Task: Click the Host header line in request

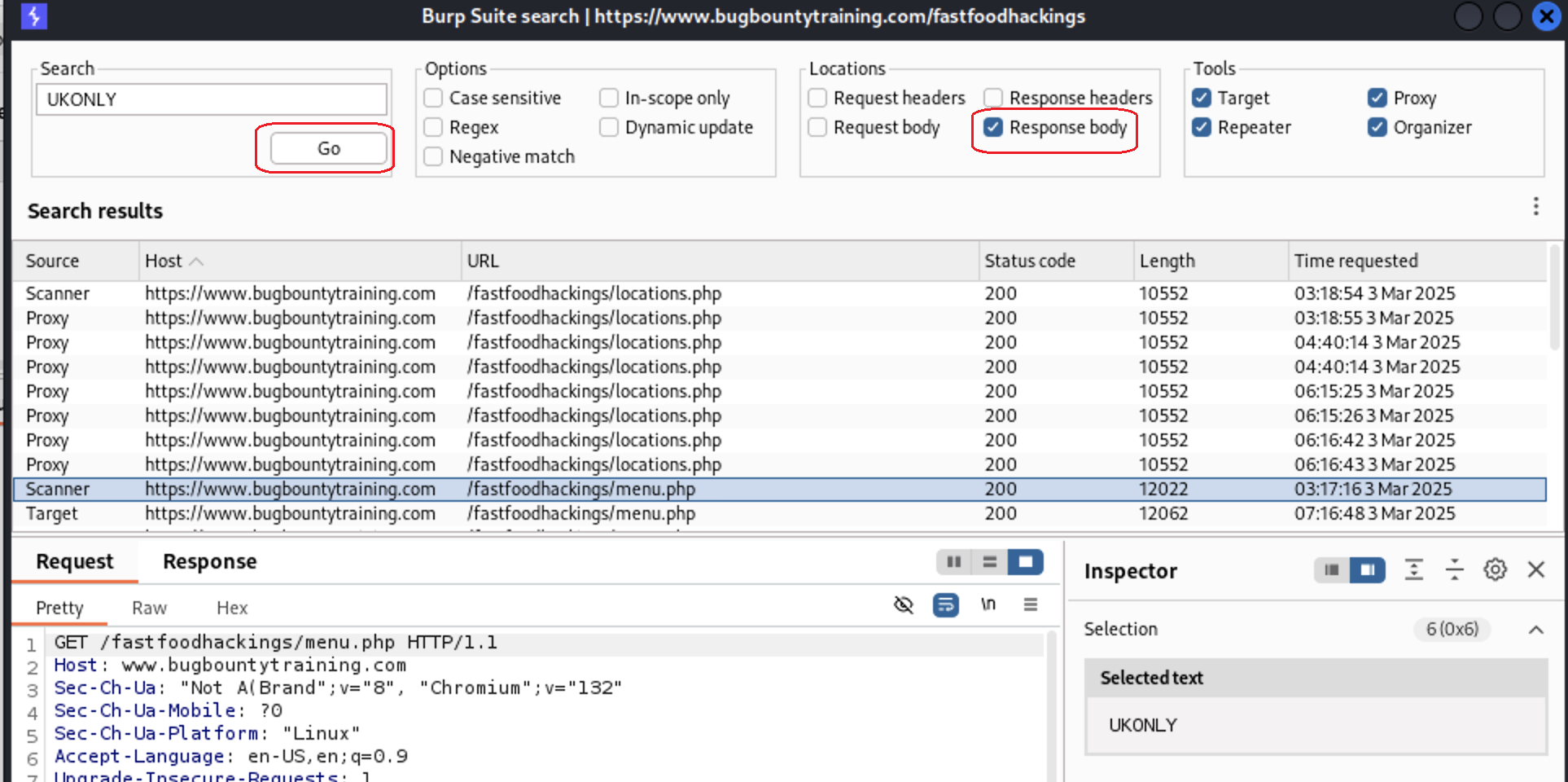Action: 230,666
